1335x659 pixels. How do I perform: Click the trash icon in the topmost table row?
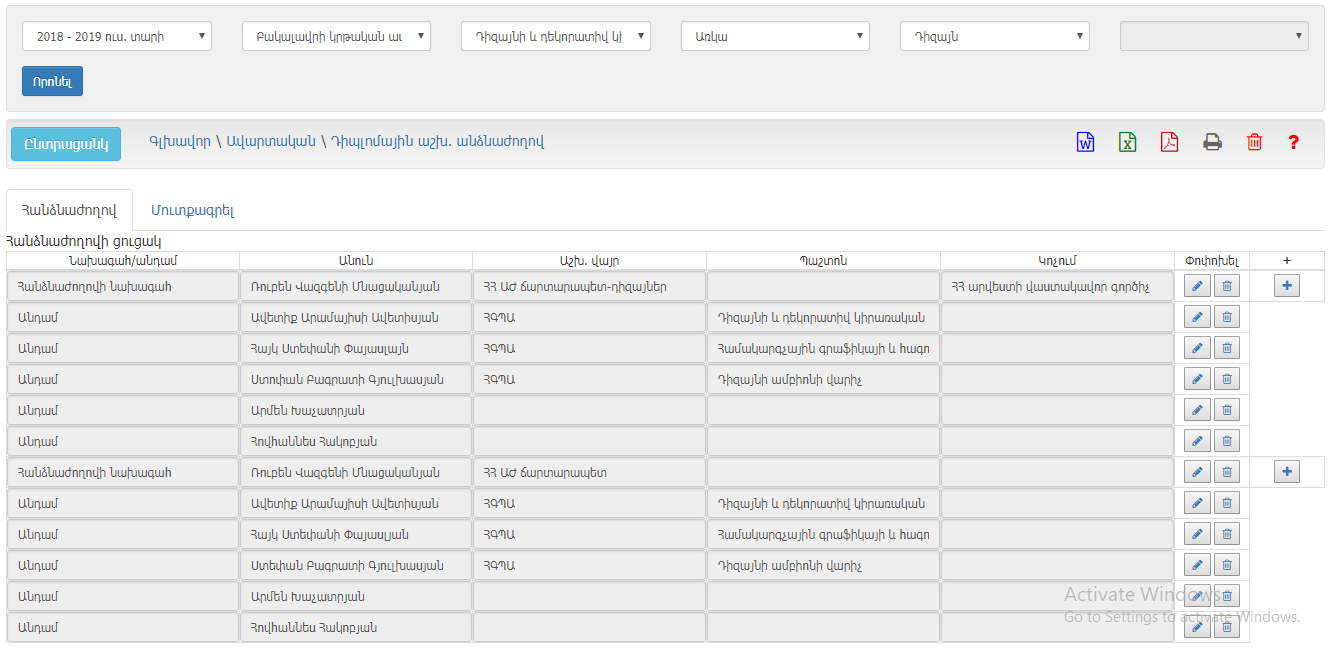coord(1227,286)
